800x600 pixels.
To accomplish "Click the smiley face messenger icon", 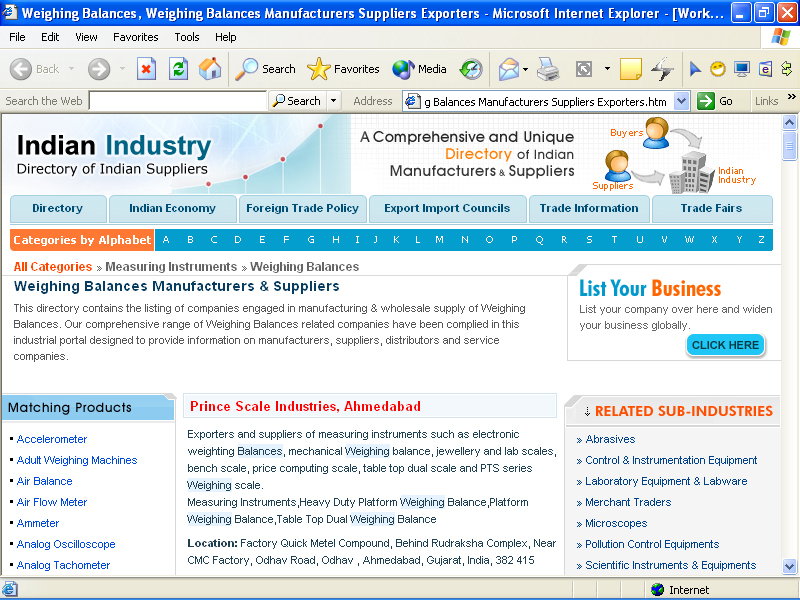I will pyautogui.click(x=718, y=69).
